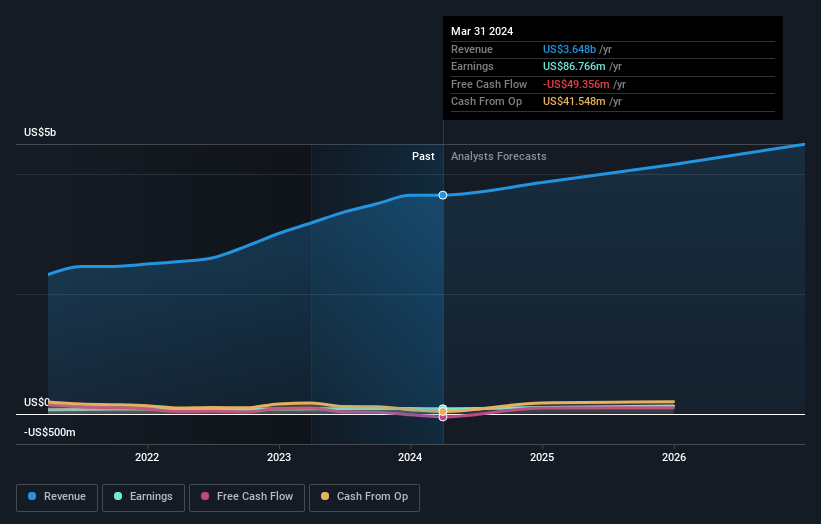Click the US$0 y-axis label
The height and width of the screenshot is (524, 821).
click(37, 402)
